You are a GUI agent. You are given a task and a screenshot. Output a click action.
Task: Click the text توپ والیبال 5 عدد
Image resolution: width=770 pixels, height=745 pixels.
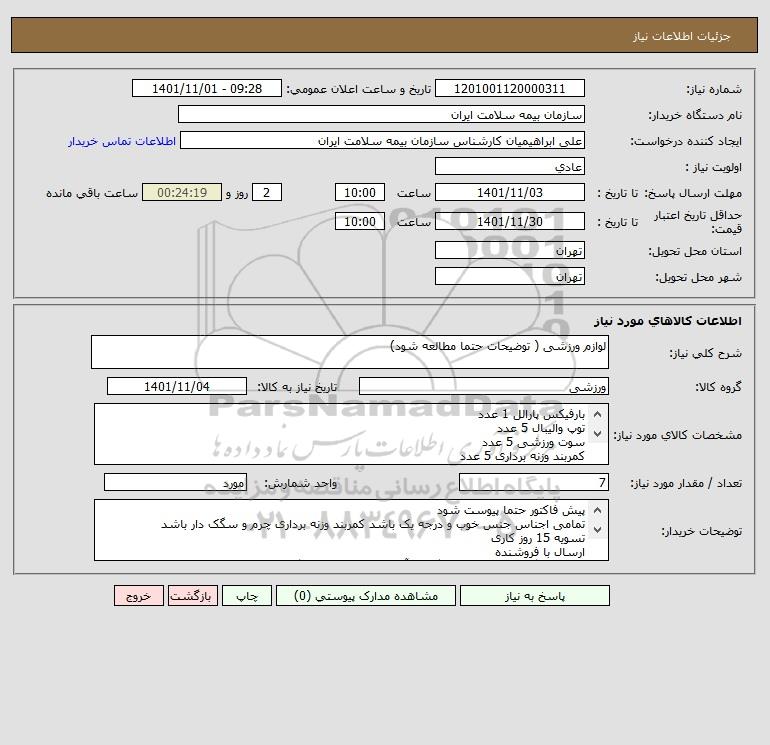coord(541,429)
